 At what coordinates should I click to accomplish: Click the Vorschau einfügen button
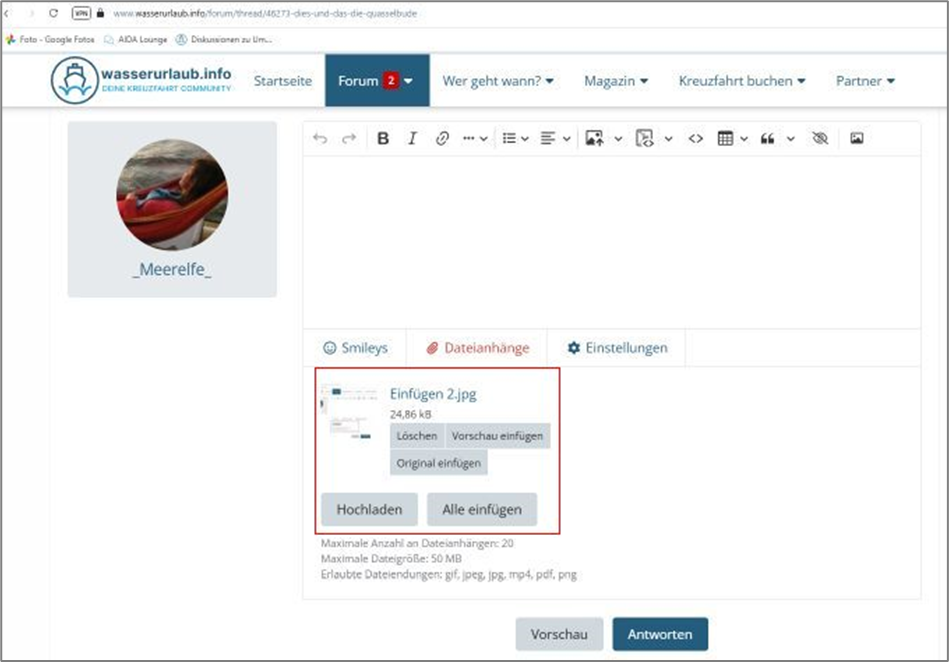[497, 437]
